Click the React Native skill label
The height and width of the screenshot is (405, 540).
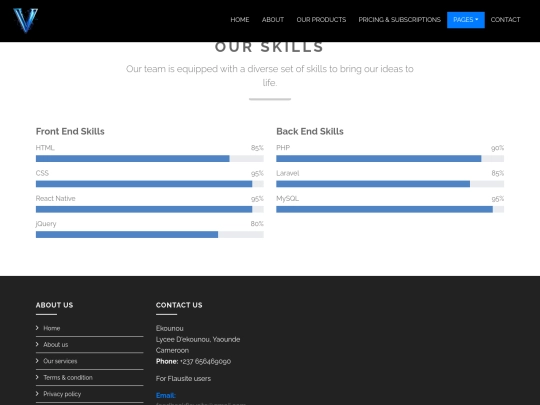tap(55, 198)
